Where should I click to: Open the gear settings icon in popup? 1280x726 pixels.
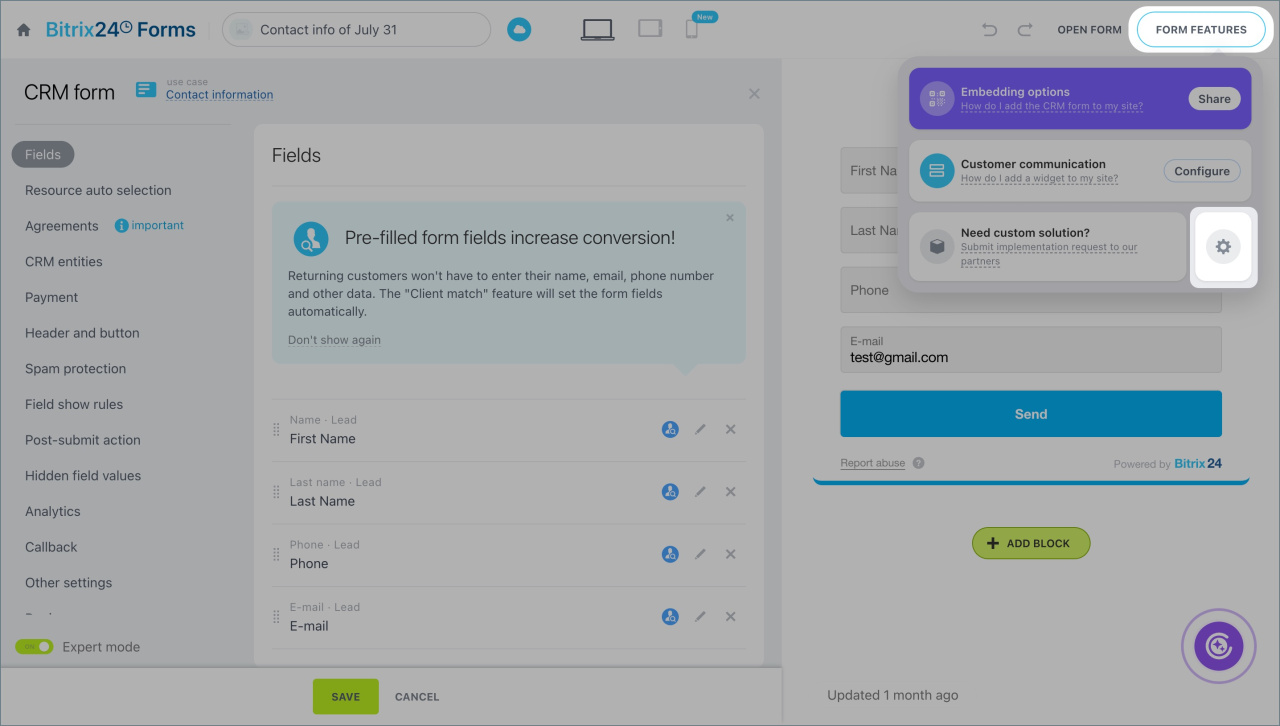1223,247
